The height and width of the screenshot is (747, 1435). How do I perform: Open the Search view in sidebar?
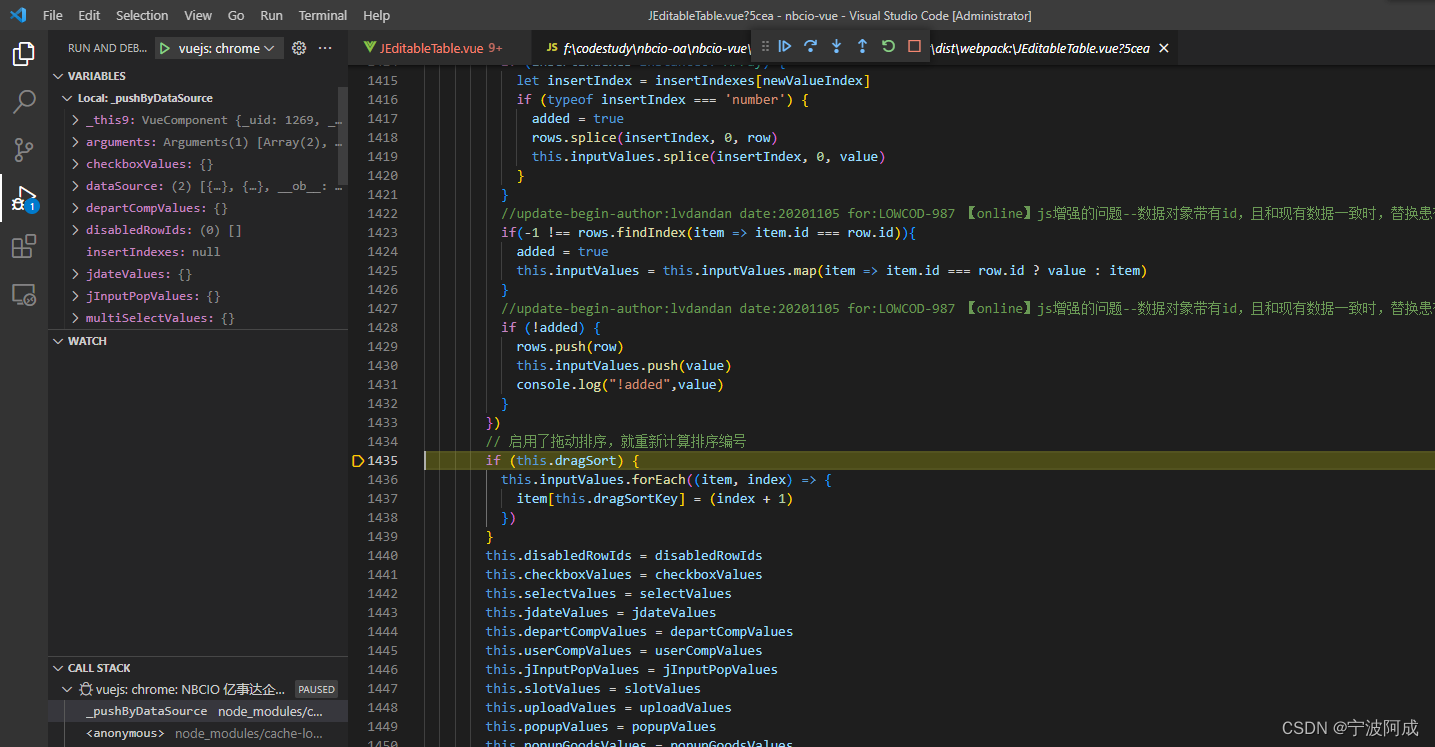click(x=24, y=101)
